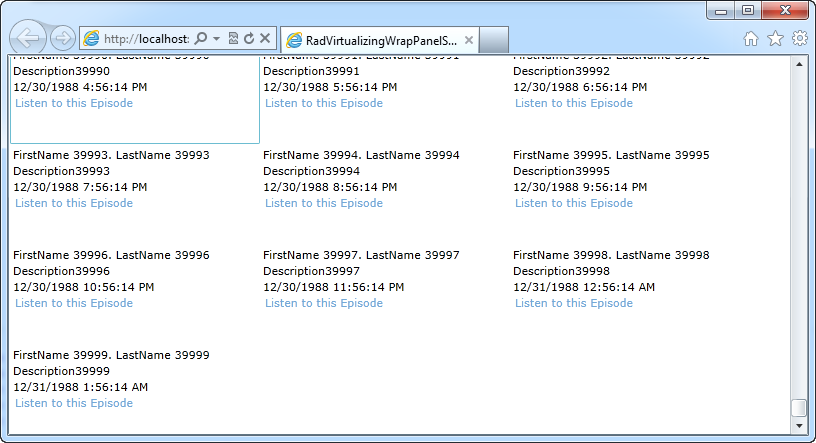Viewport: 816px width, 443px height.
Task: Click the browser Back arrow button
Action: point(28,38)
